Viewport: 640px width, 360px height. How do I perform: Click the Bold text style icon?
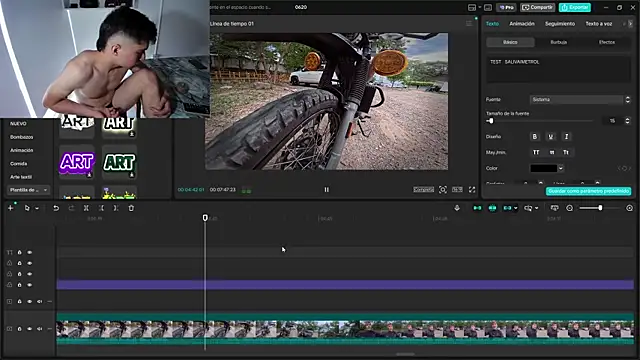tap(535, 137)
